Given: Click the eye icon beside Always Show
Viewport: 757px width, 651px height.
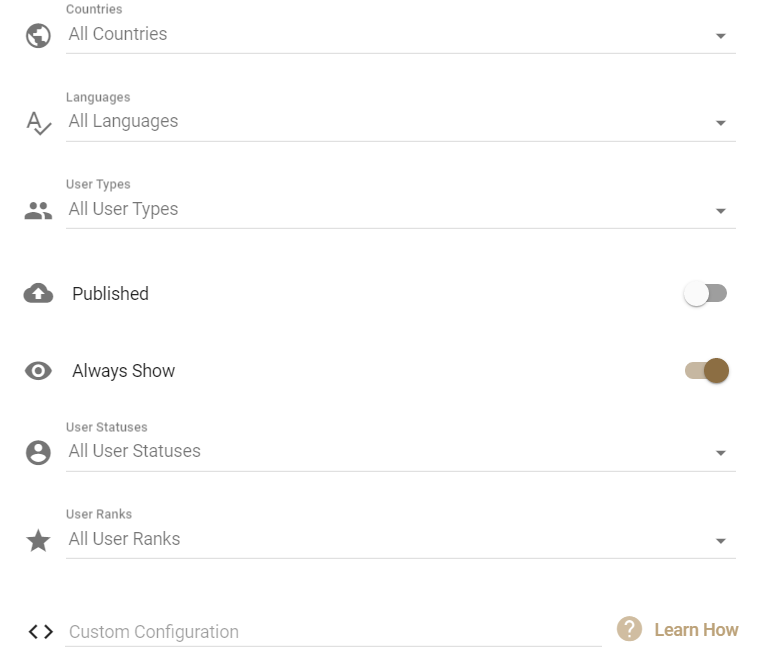Looking at the screenshot, I should pos(38,371).
